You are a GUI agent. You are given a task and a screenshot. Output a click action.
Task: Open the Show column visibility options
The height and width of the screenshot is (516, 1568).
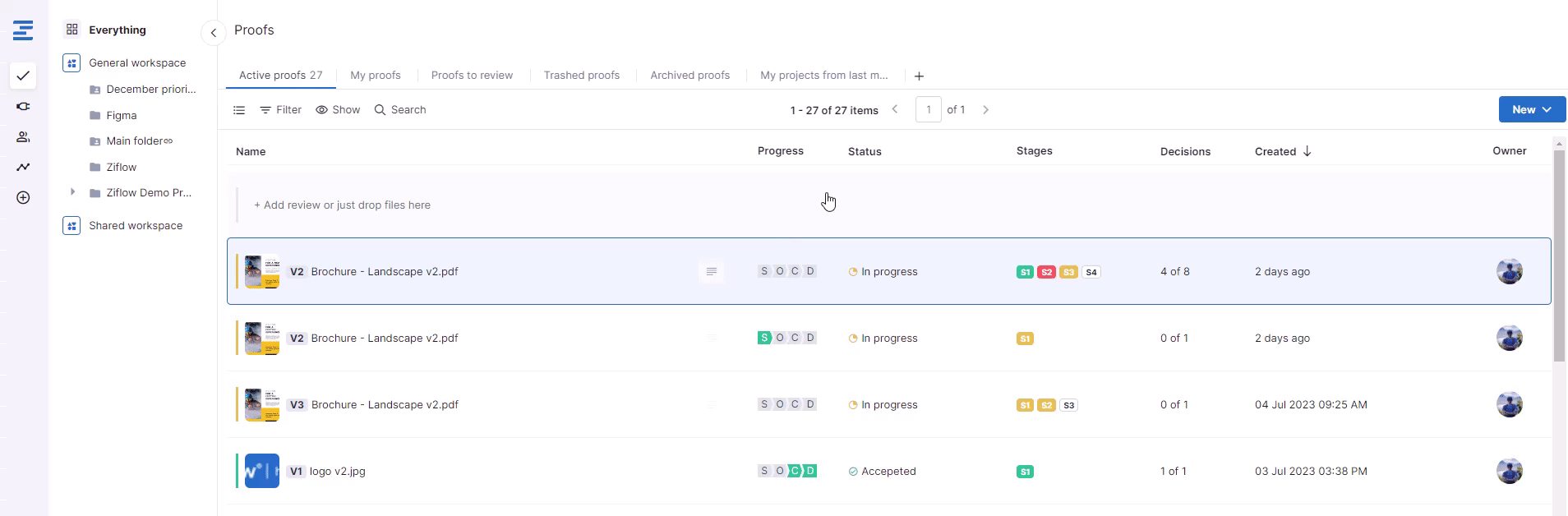(x=338, y=110)
